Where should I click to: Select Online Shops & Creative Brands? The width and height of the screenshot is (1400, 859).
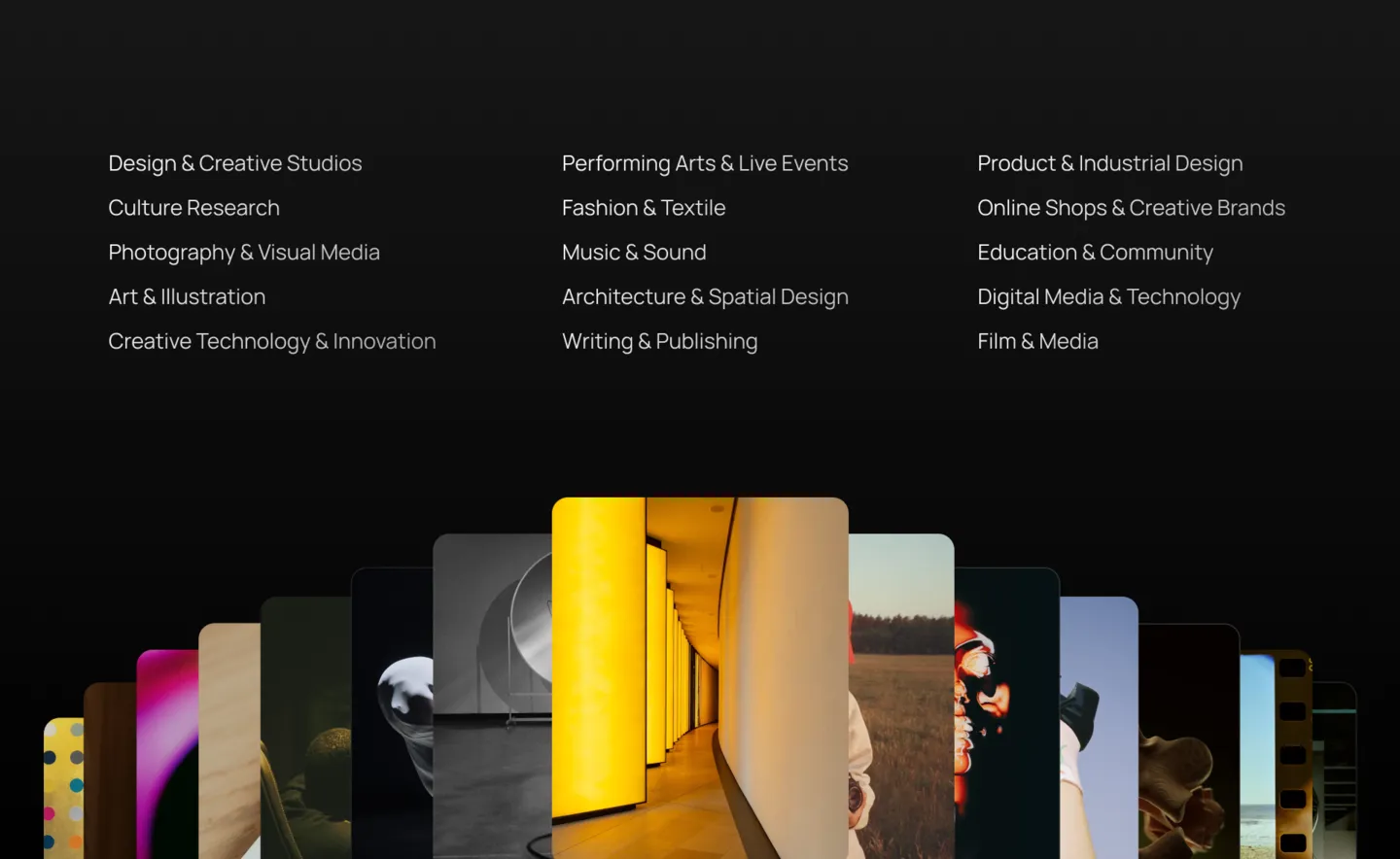(x=1131, y=208)
